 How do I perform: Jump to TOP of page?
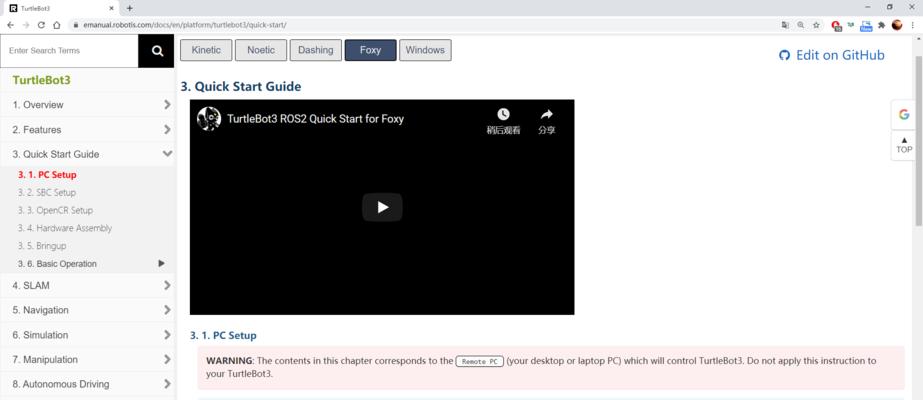coord(904,145)
